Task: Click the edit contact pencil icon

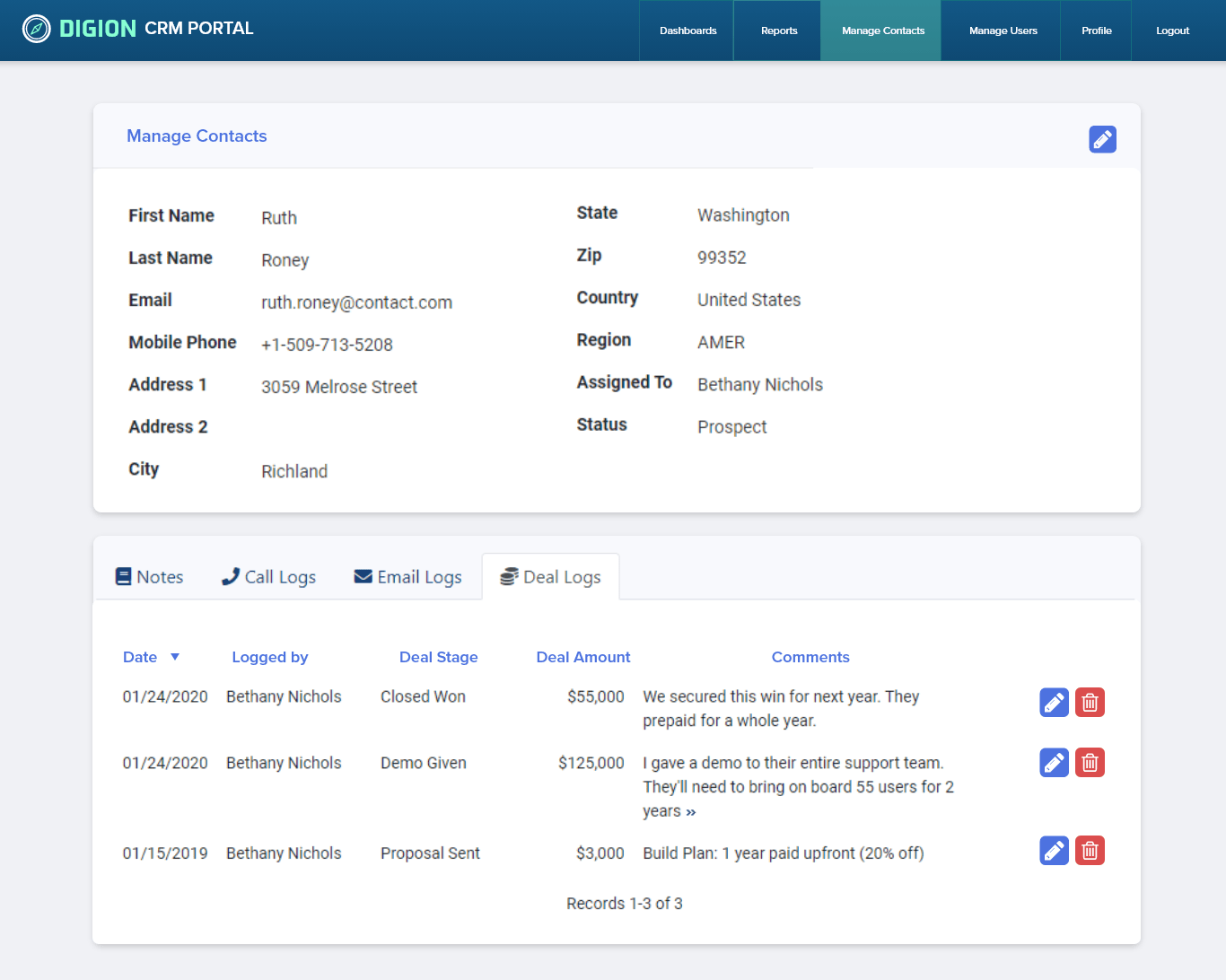Action: coord(1102,139)
